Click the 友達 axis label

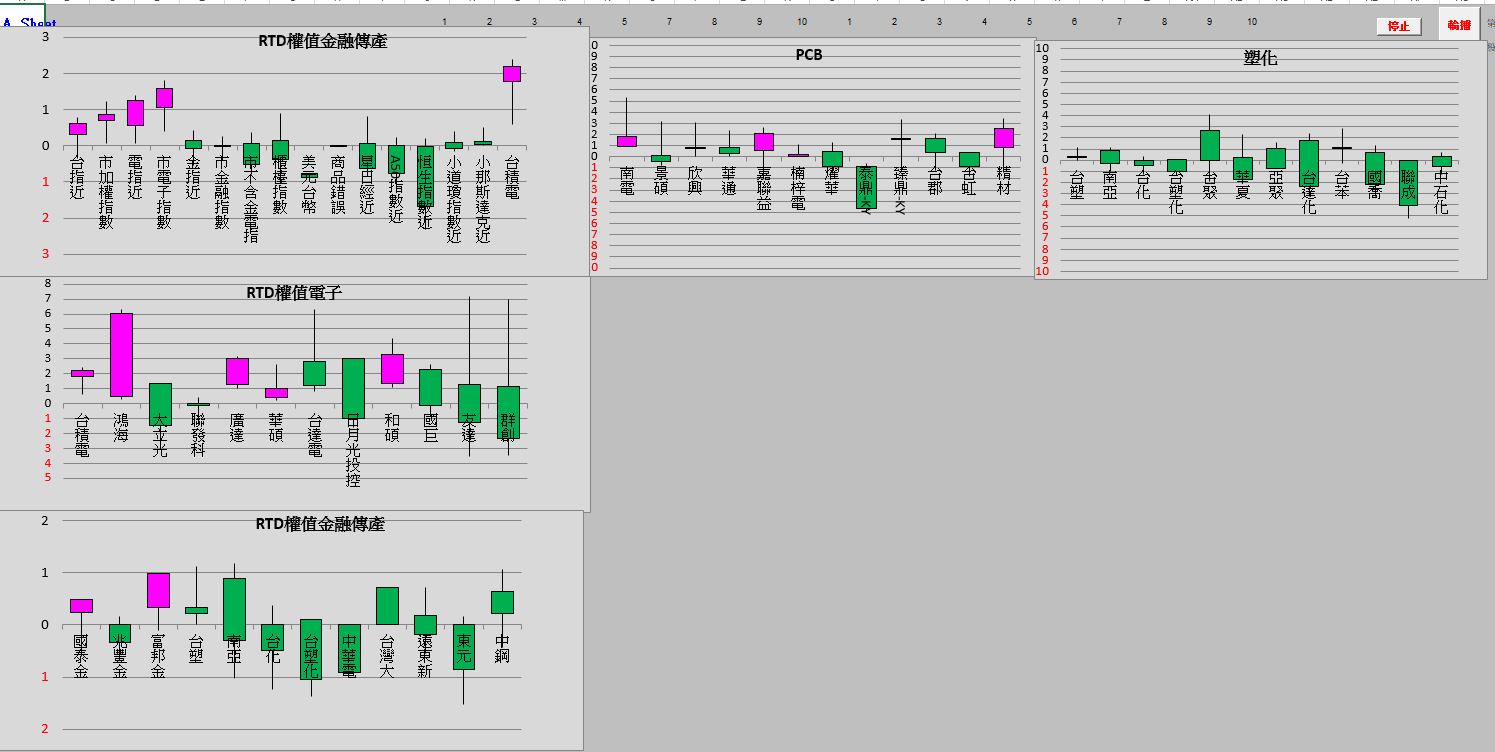[469, 429]
